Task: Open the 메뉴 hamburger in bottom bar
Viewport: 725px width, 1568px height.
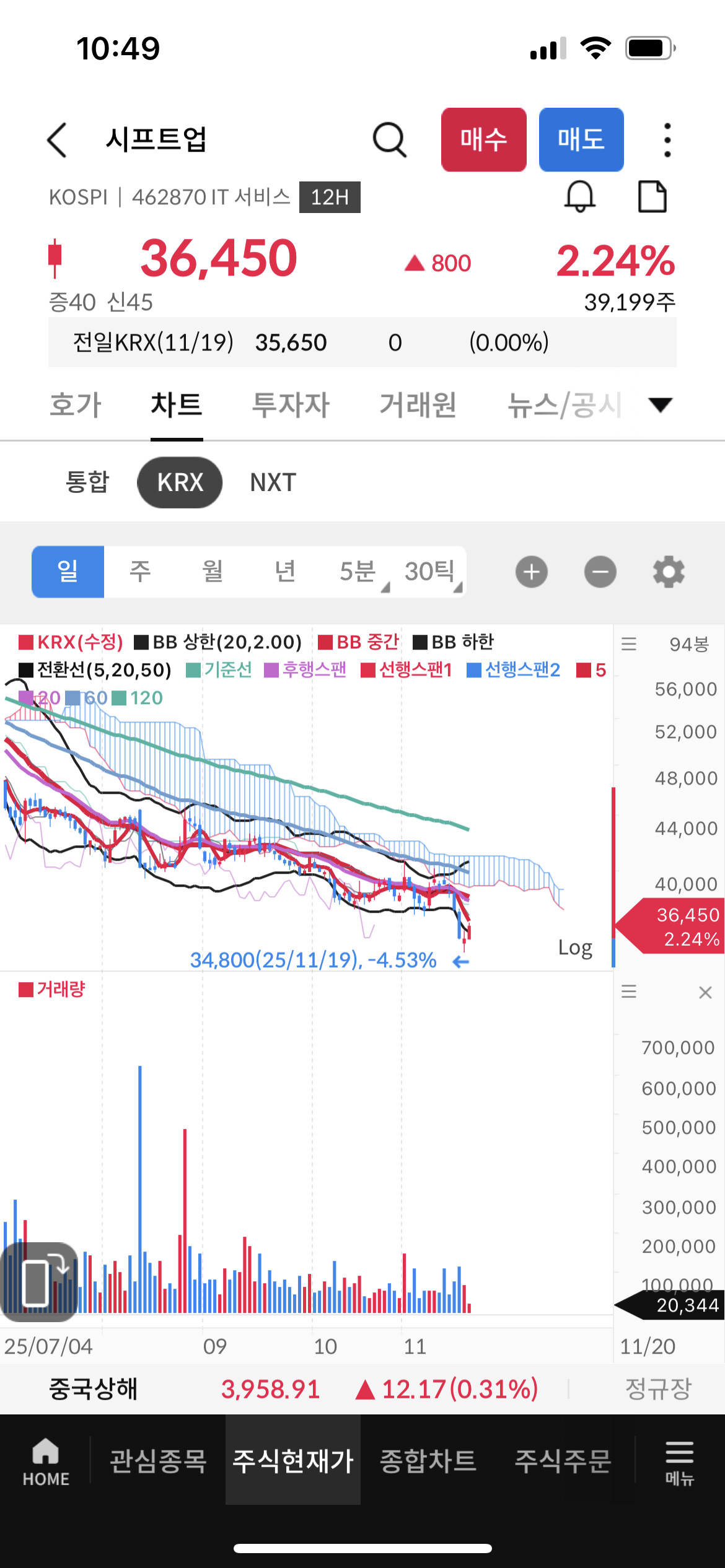Action: coord(680,1462)
